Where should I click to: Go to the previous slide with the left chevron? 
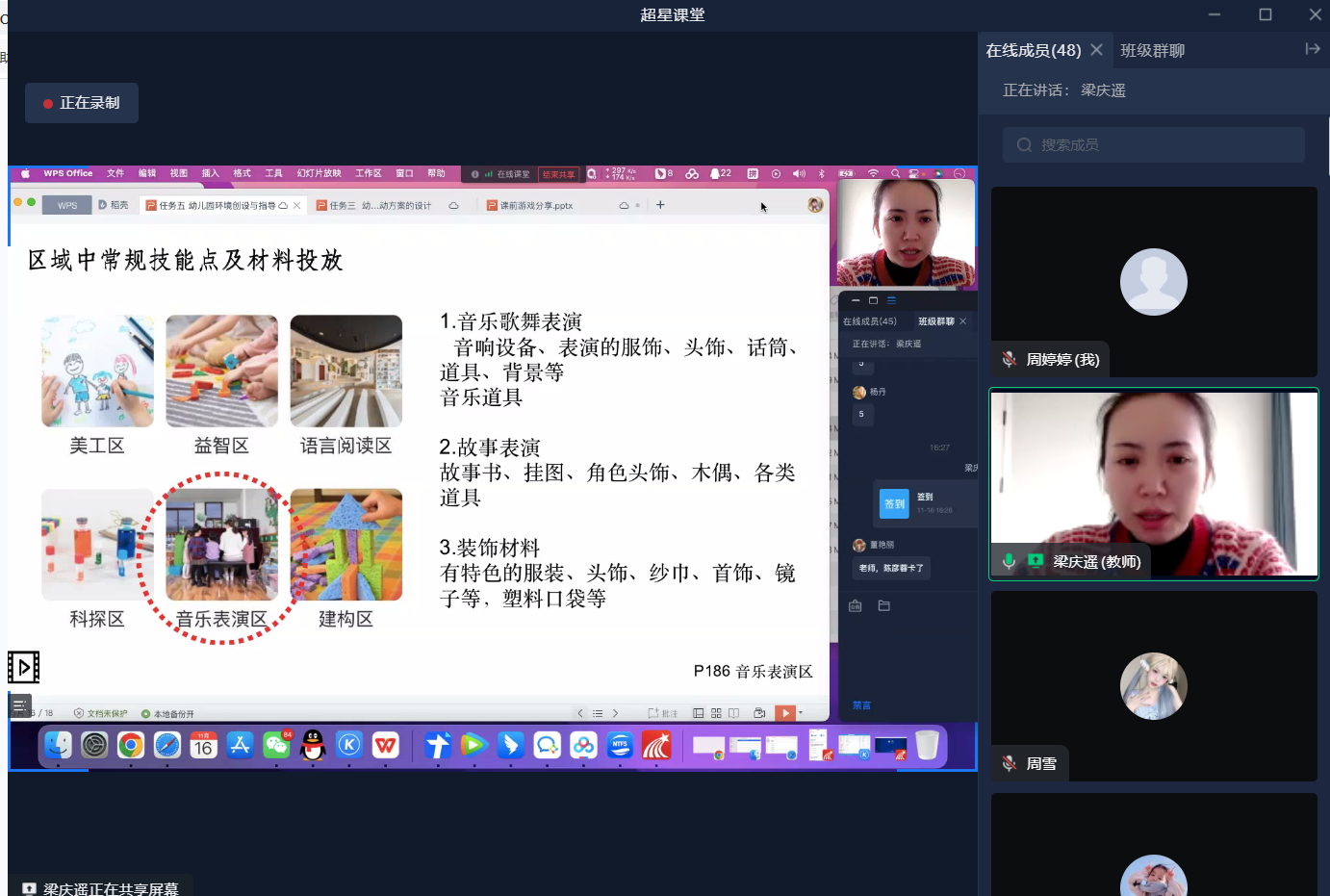coord(580,713)
